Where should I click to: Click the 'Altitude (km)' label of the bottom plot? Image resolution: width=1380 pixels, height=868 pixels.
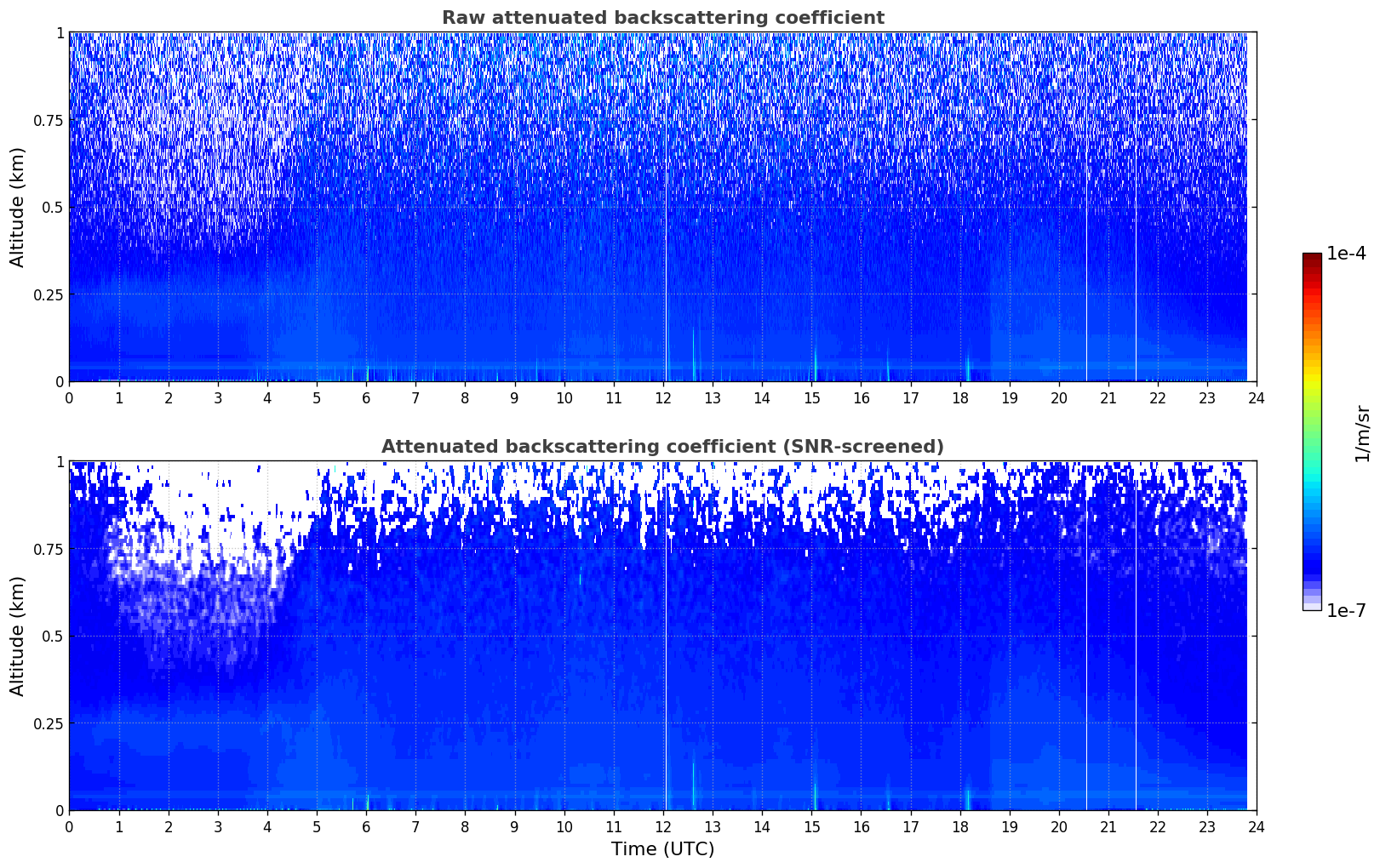click(x=18, y=636)
